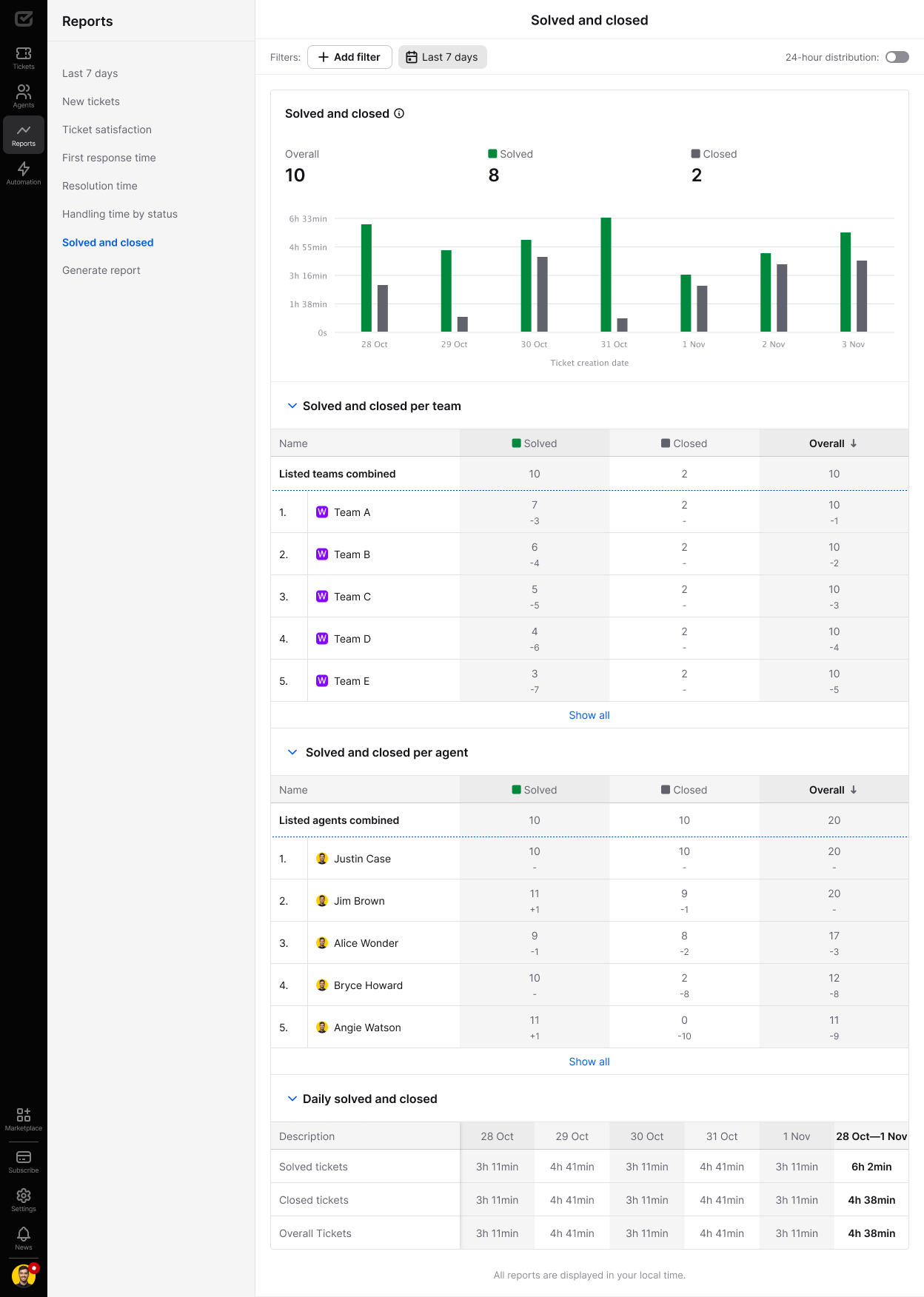Sort agents table by Overall arrow

(854, 790)
